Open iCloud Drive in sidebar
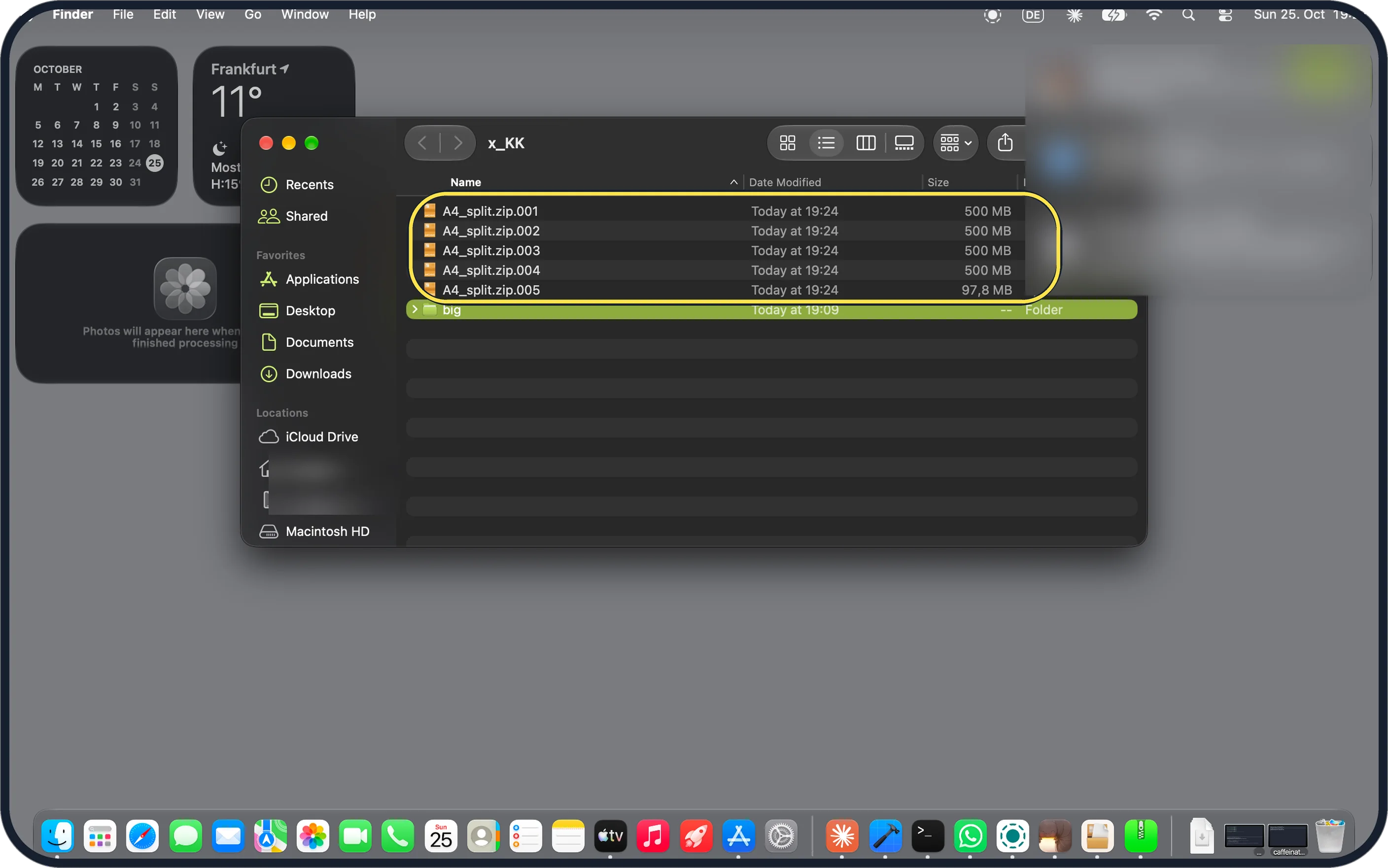The height and width of the screenshot is (868, 1388). pyautogui.click(x=321, y=437)
